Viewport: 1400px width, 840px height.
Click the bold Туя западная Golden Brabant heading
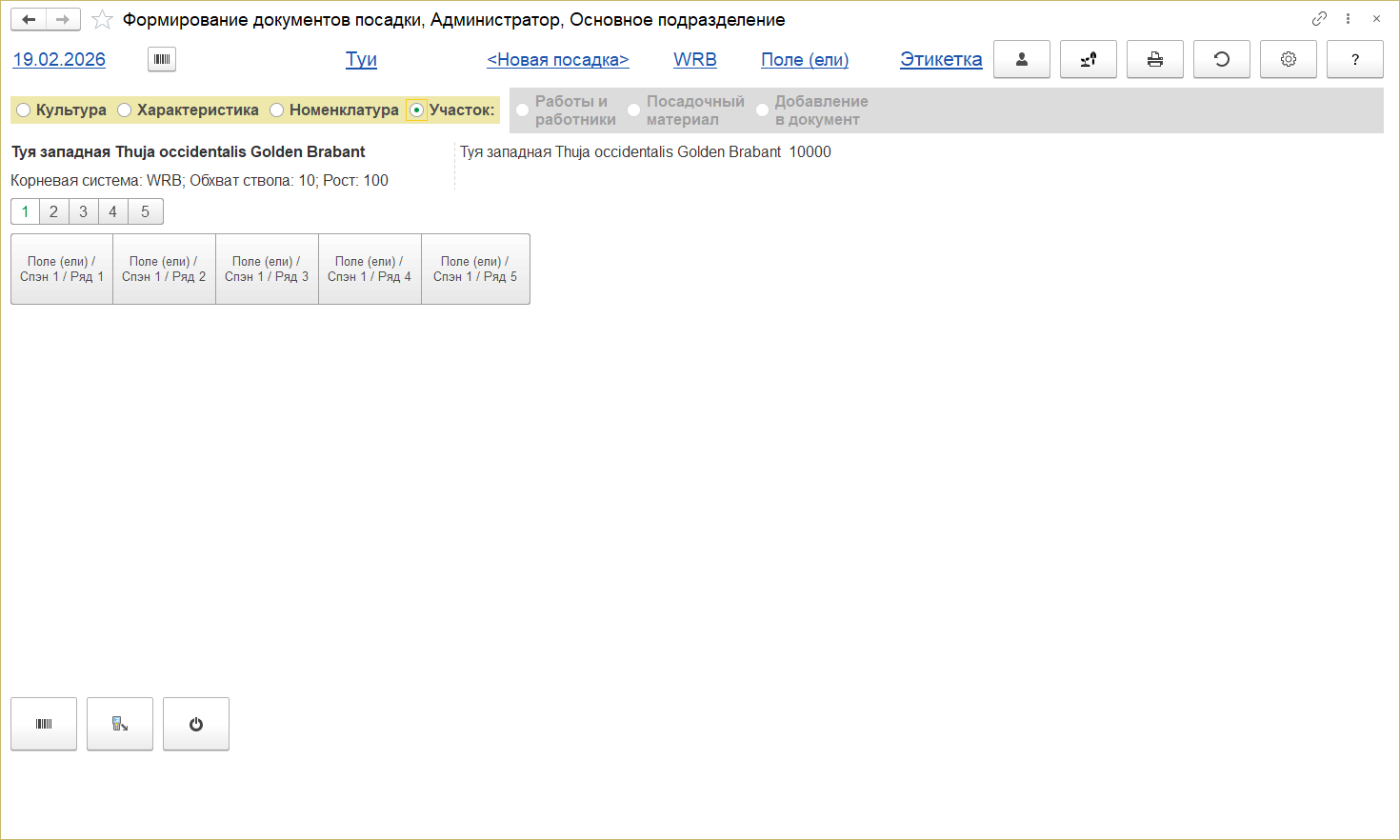pos(189,152)
